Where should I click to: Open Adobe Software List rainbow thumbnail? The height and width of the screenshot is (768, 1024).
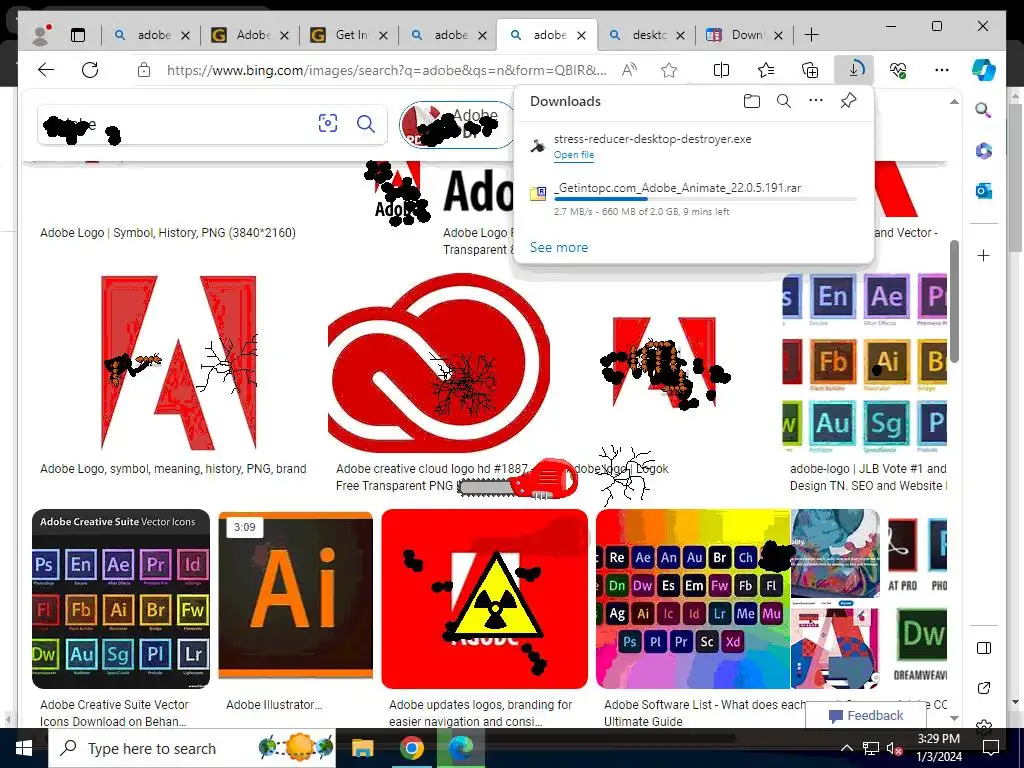[693, 599]
